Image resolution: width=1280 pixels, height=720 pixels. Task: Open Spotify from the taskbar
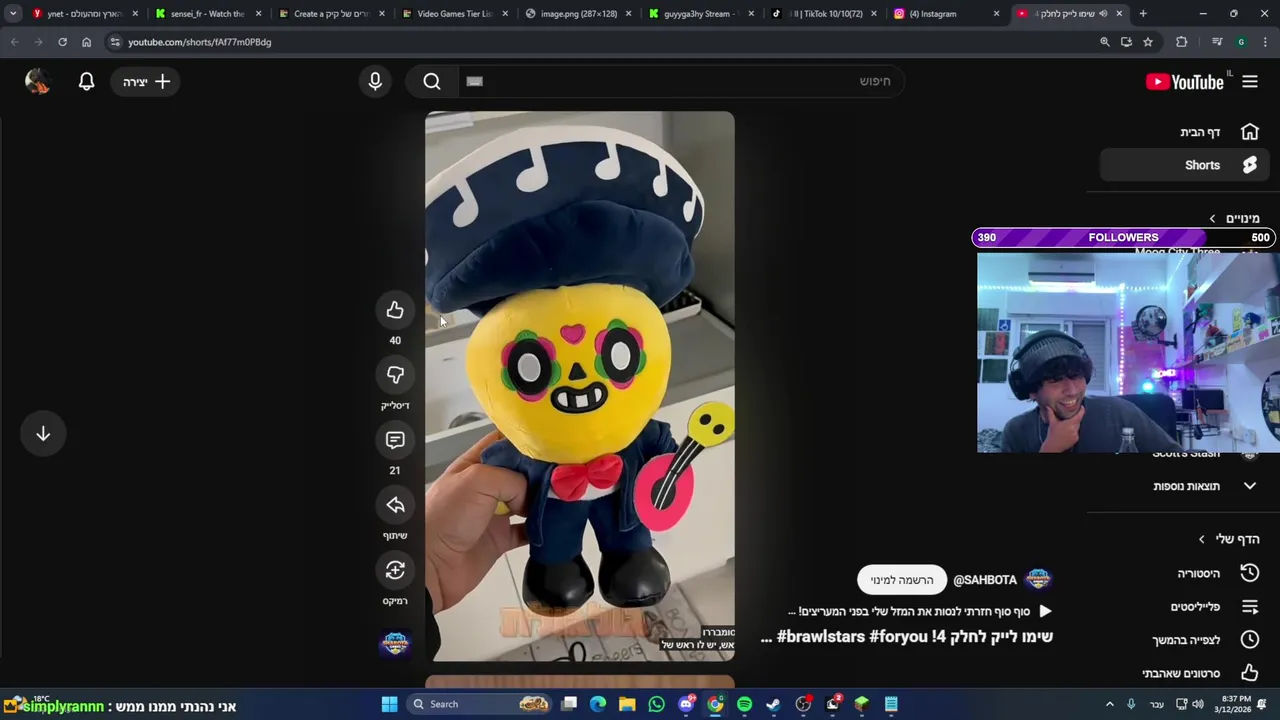(x=744, y=704)
